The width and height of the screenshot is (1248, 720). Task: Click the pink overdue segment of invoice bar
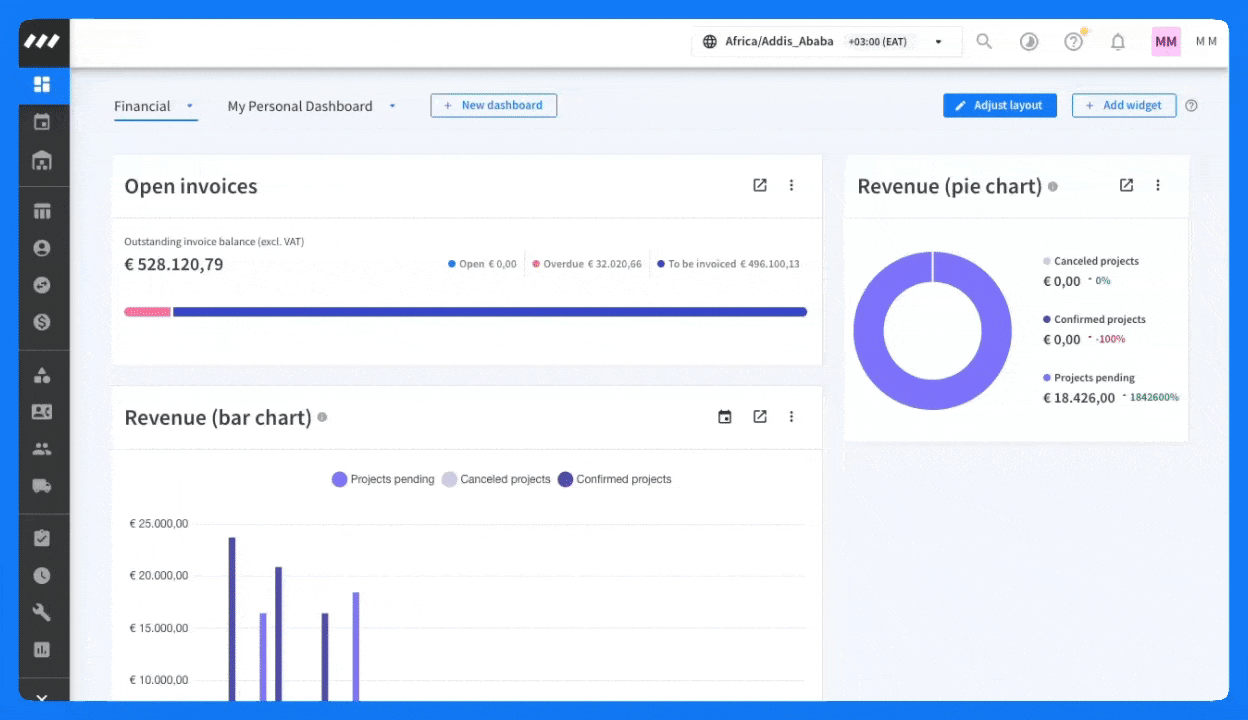pyautogui.click(x=147, y=312)
